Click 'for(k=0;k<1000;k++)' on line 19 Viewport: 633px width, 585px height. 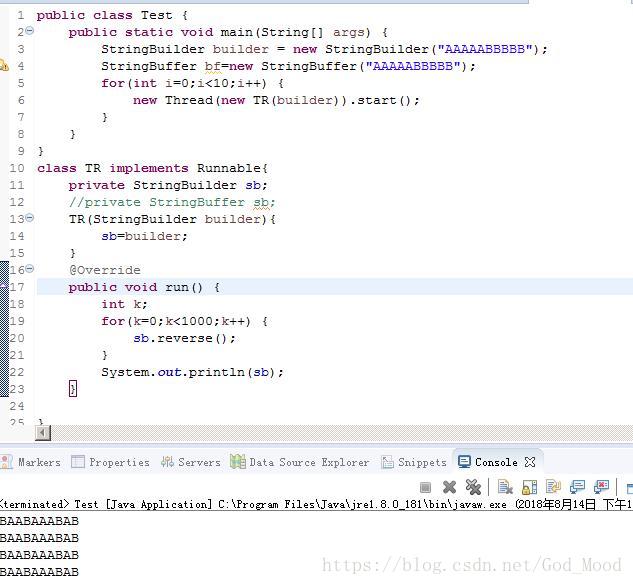pyautogui.click(x=176, y=321)
